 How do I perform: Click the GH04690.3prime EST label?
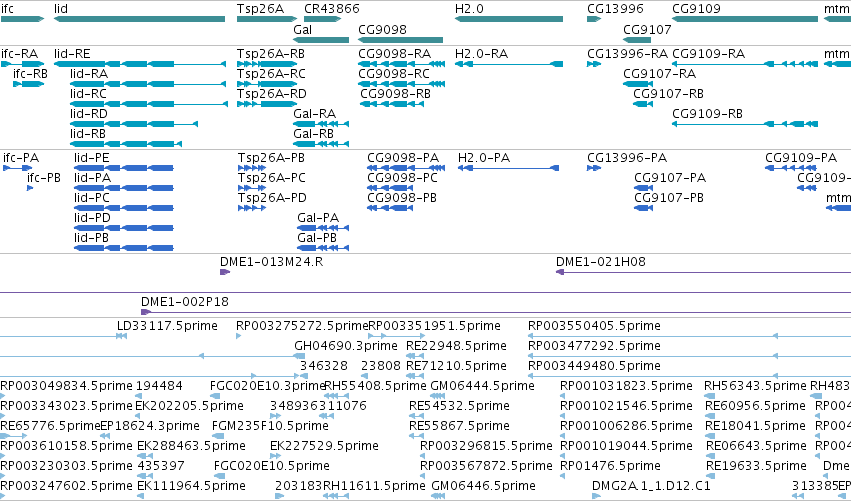[346, 346]
